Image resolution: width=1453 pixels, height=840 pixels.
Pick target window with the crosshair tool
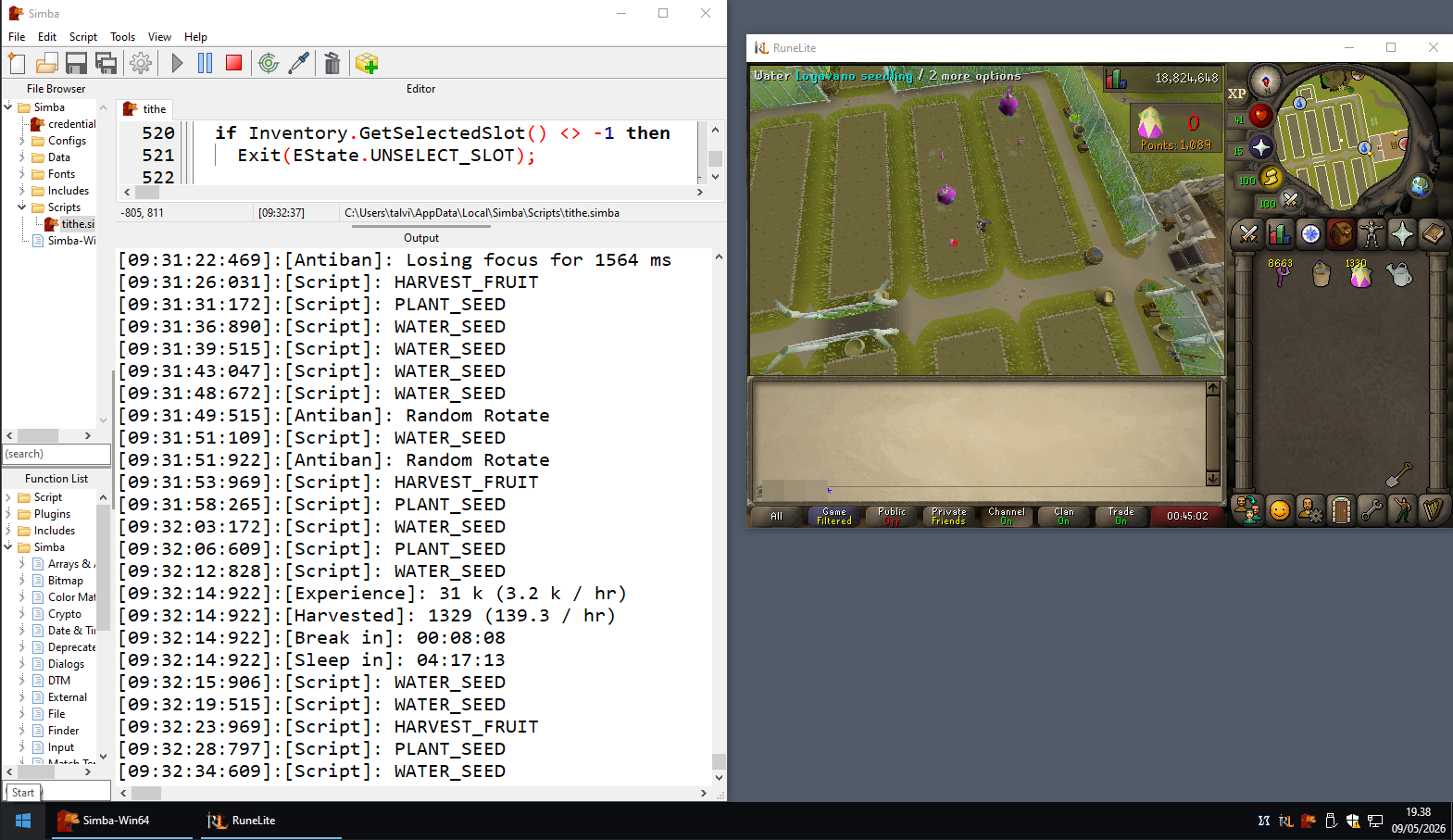click(269, 63)
